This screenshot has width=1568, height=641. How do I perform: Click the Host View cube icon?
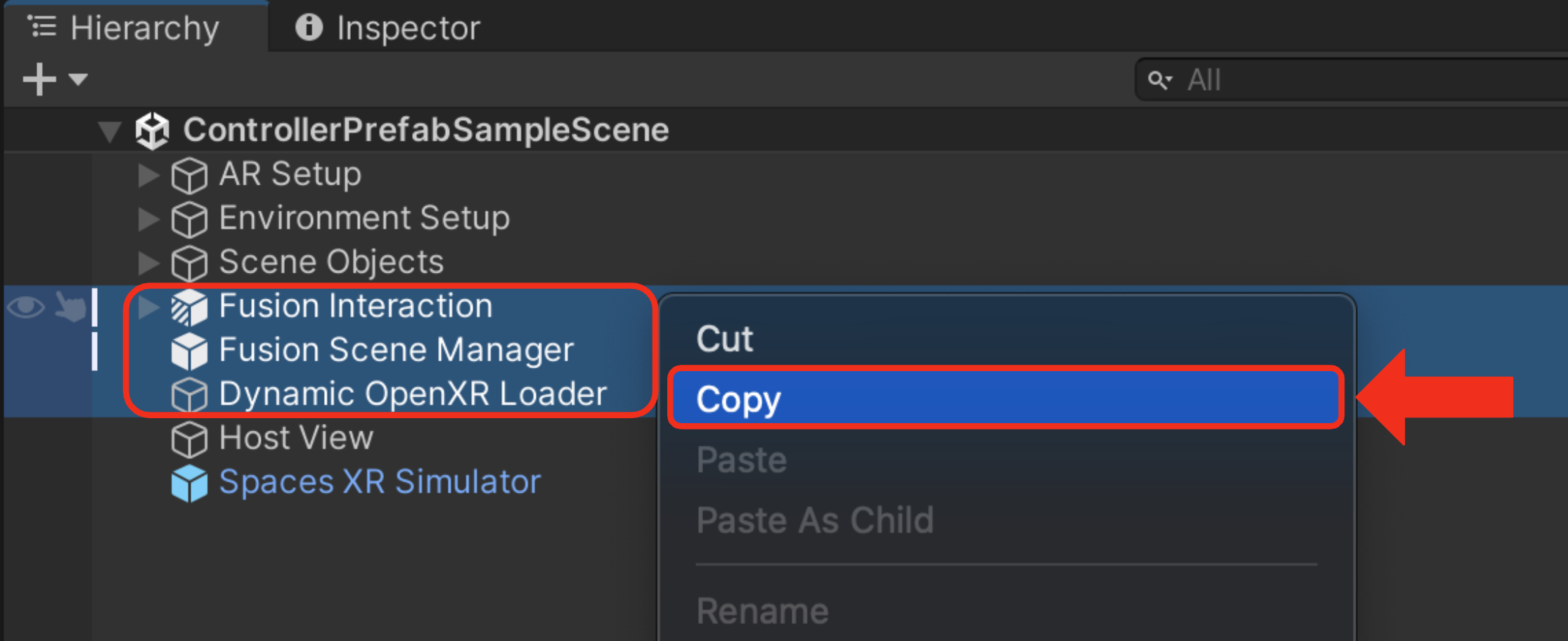tap(189, 439)
